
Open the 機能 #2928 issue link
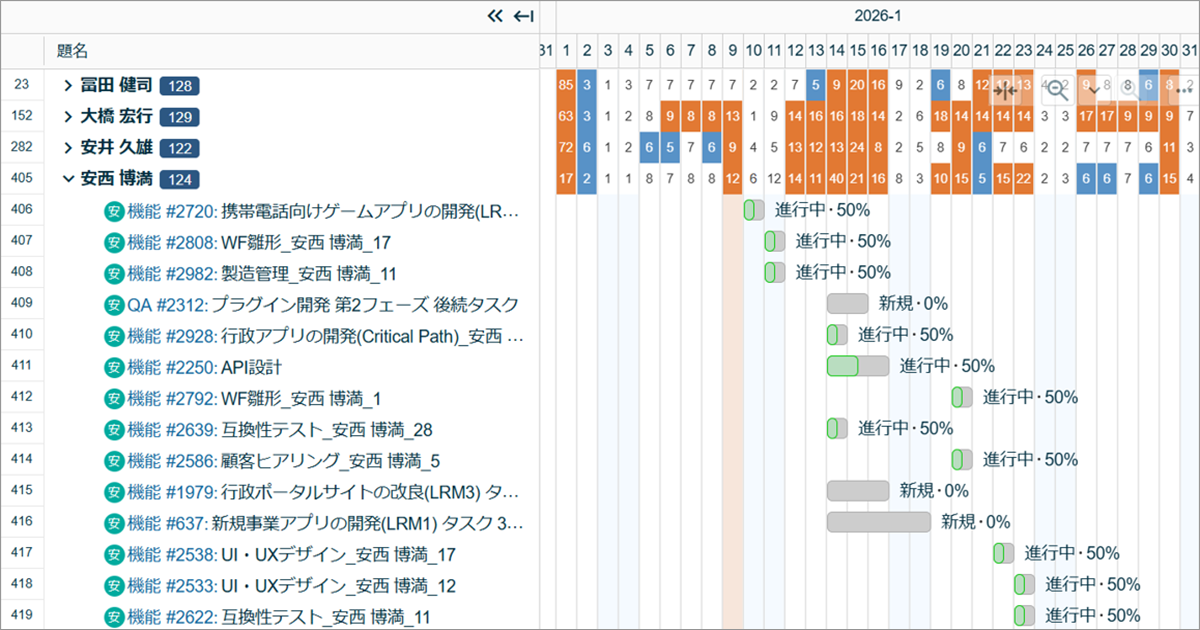pos(172,335)
